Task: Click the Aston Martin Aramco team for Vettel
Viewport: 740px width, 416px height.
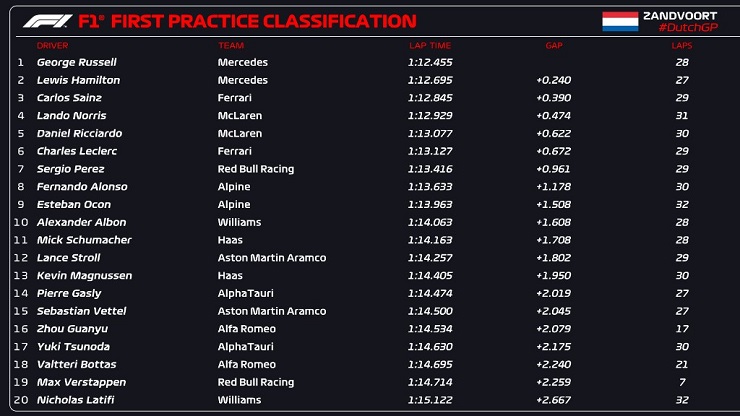Action: (x=272, y=311)
